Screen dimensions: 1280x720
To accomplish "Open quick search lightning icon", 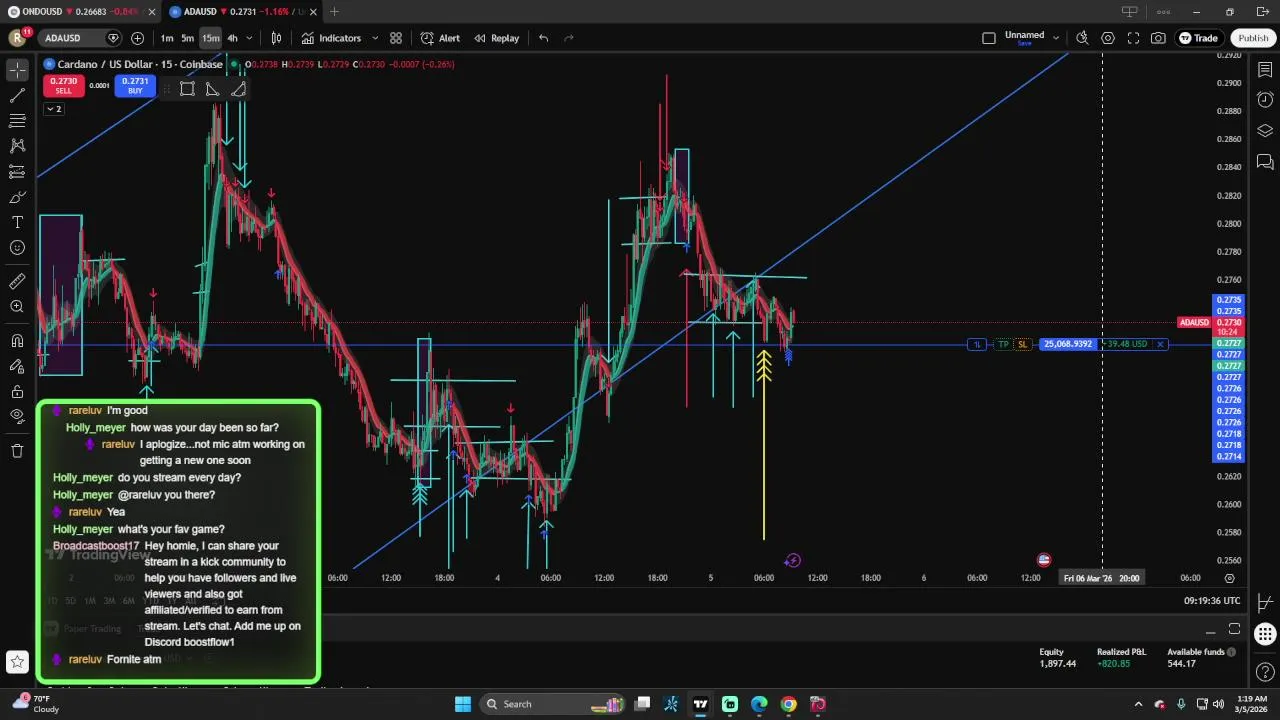I will click(x=1082, y=38).
